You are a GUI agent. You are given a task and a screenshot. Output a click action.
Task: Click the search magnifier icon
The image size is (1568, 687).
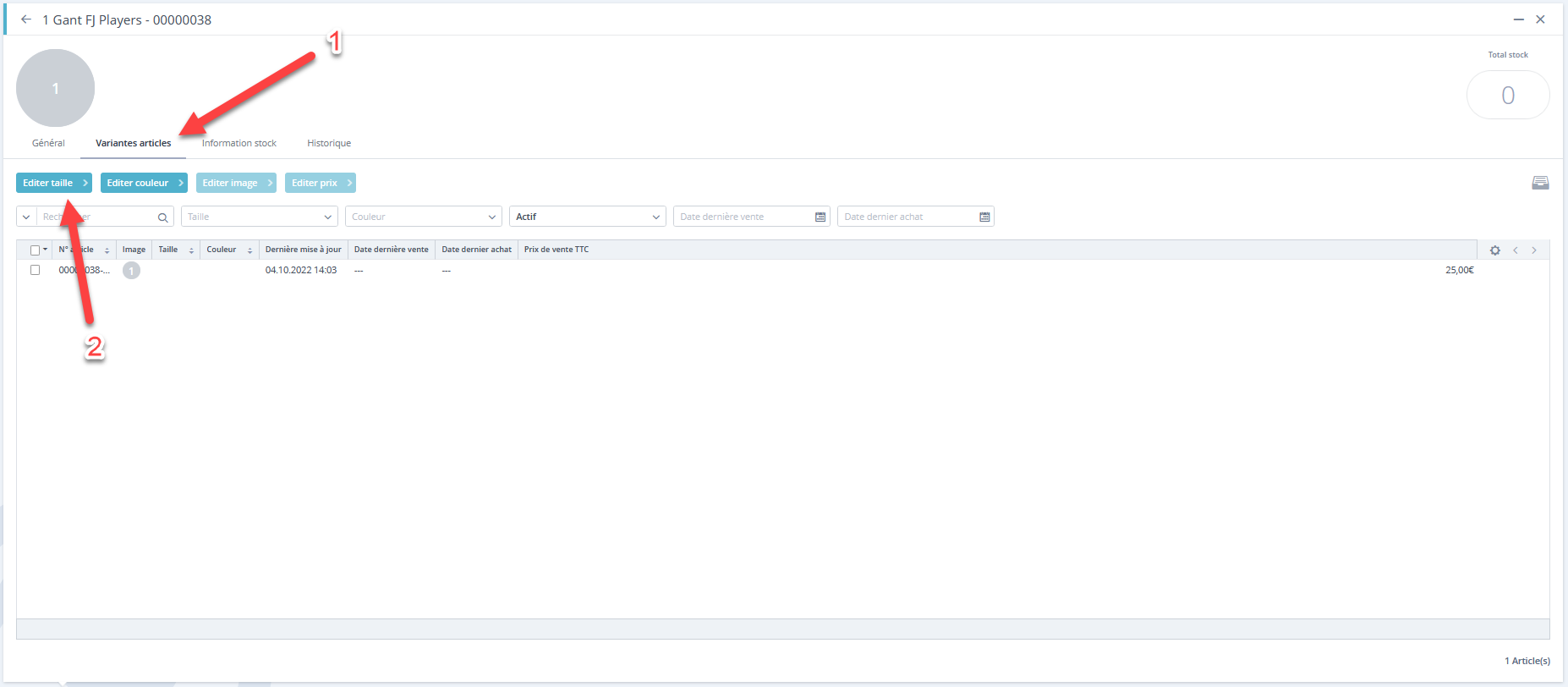click(x=163, y=217)
